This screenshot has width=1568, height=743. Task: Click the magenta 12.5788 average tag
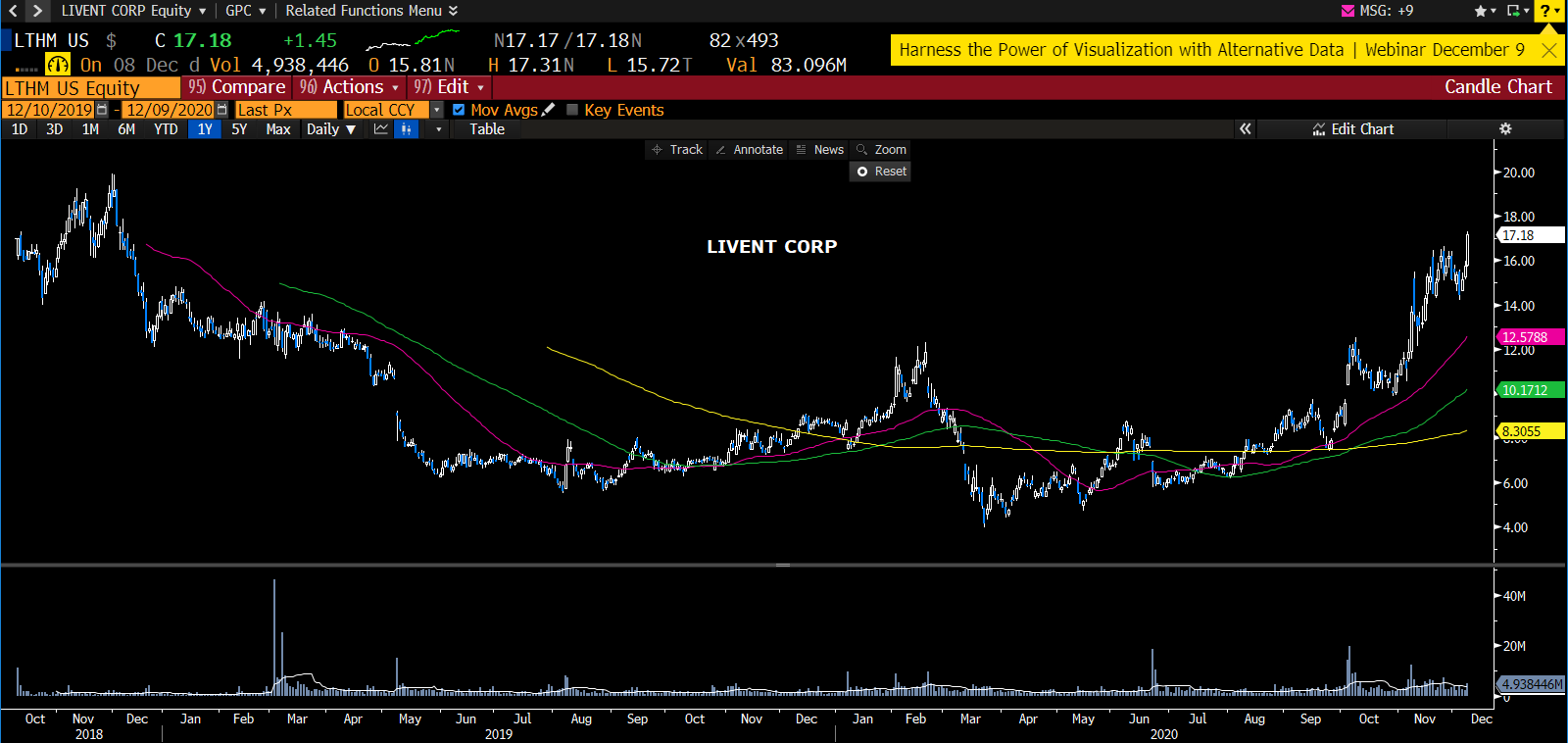click(x=1532, y=337)
